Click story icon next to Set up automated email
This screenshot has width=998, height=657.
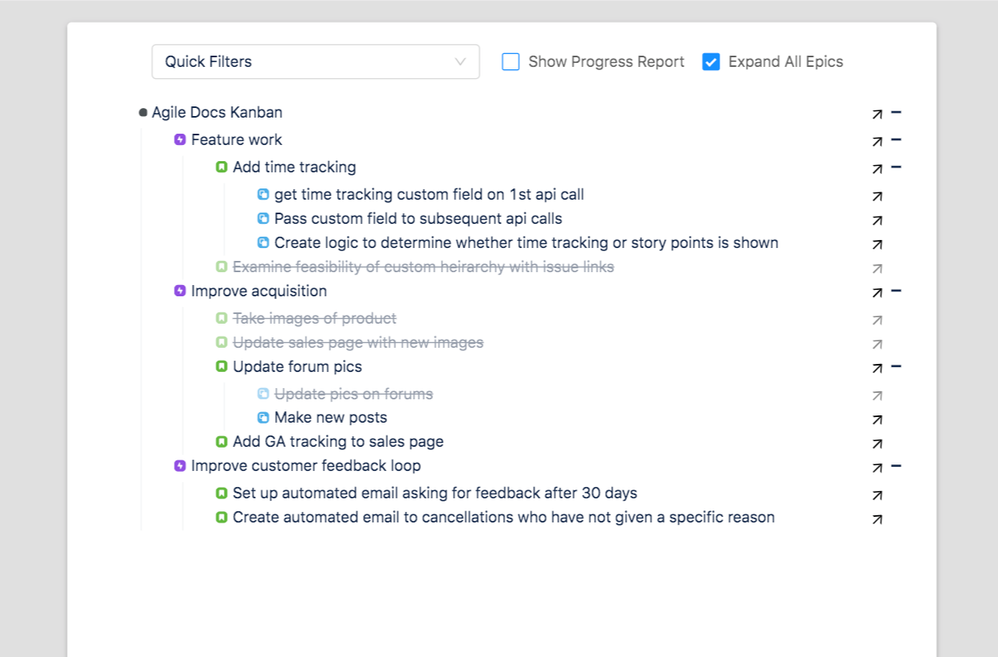click(221, 493)
